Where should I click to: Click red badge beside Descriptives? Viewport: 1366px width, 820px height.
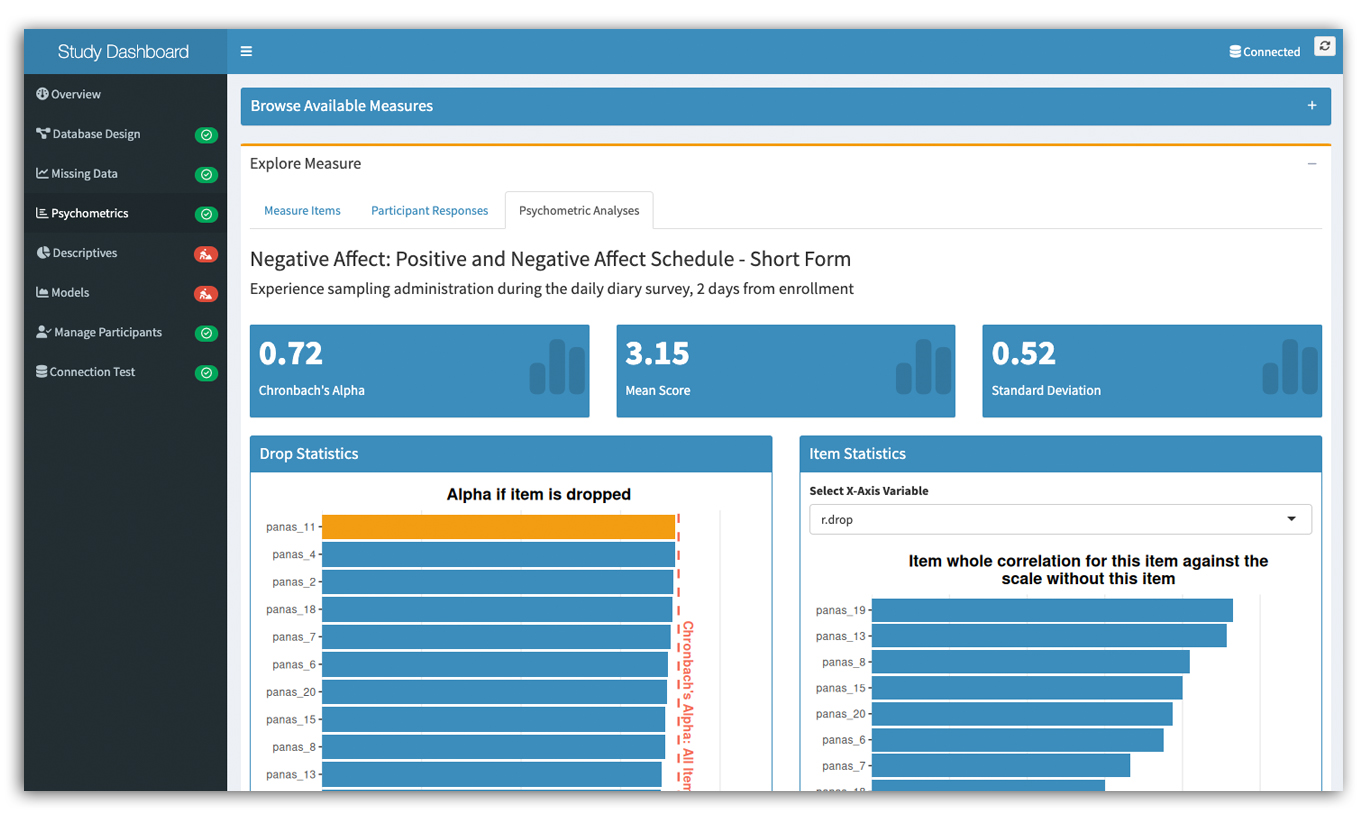206,254
